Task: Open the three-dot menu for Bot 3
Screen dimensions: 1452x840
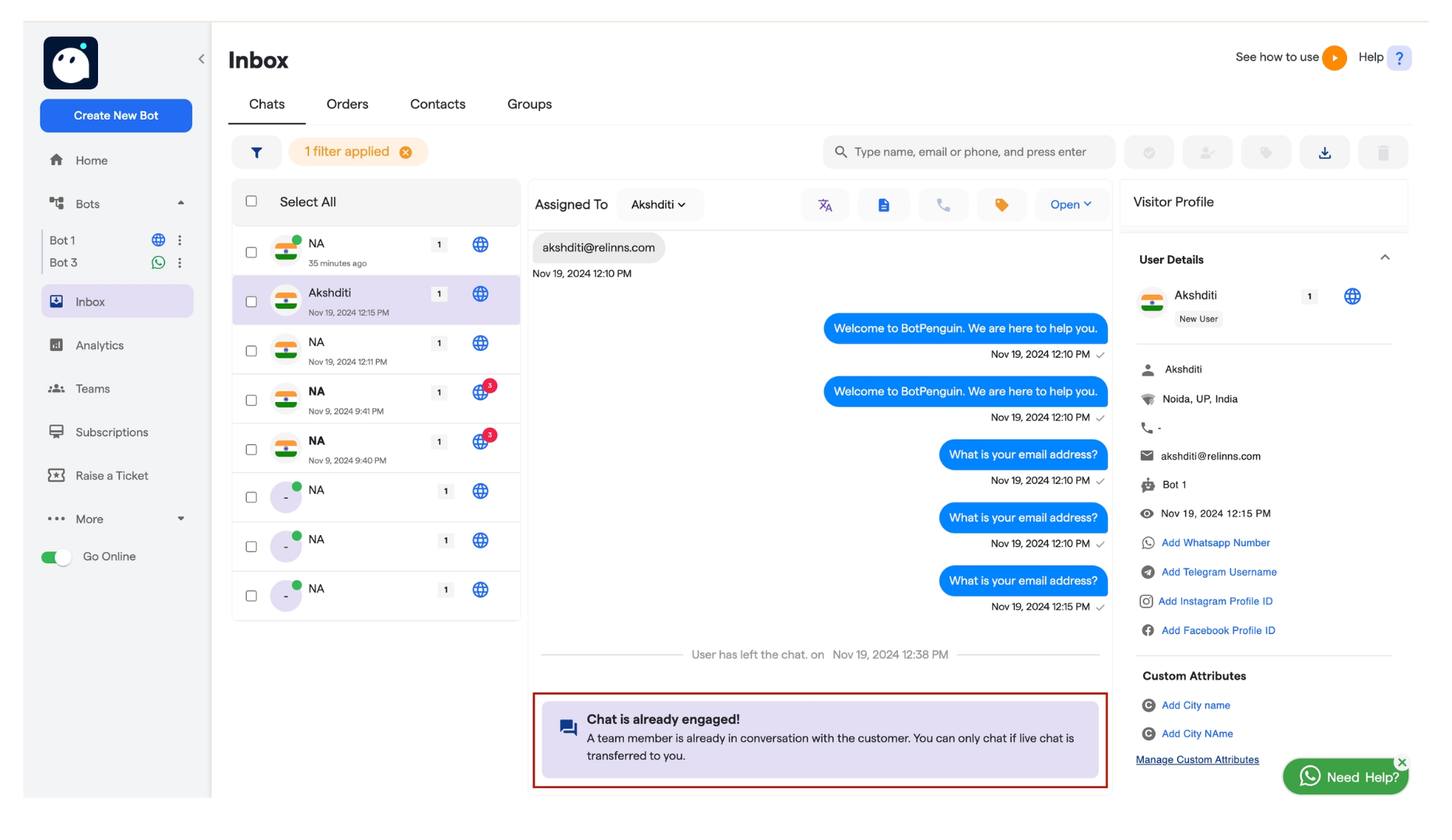Action: click(180, 263)
